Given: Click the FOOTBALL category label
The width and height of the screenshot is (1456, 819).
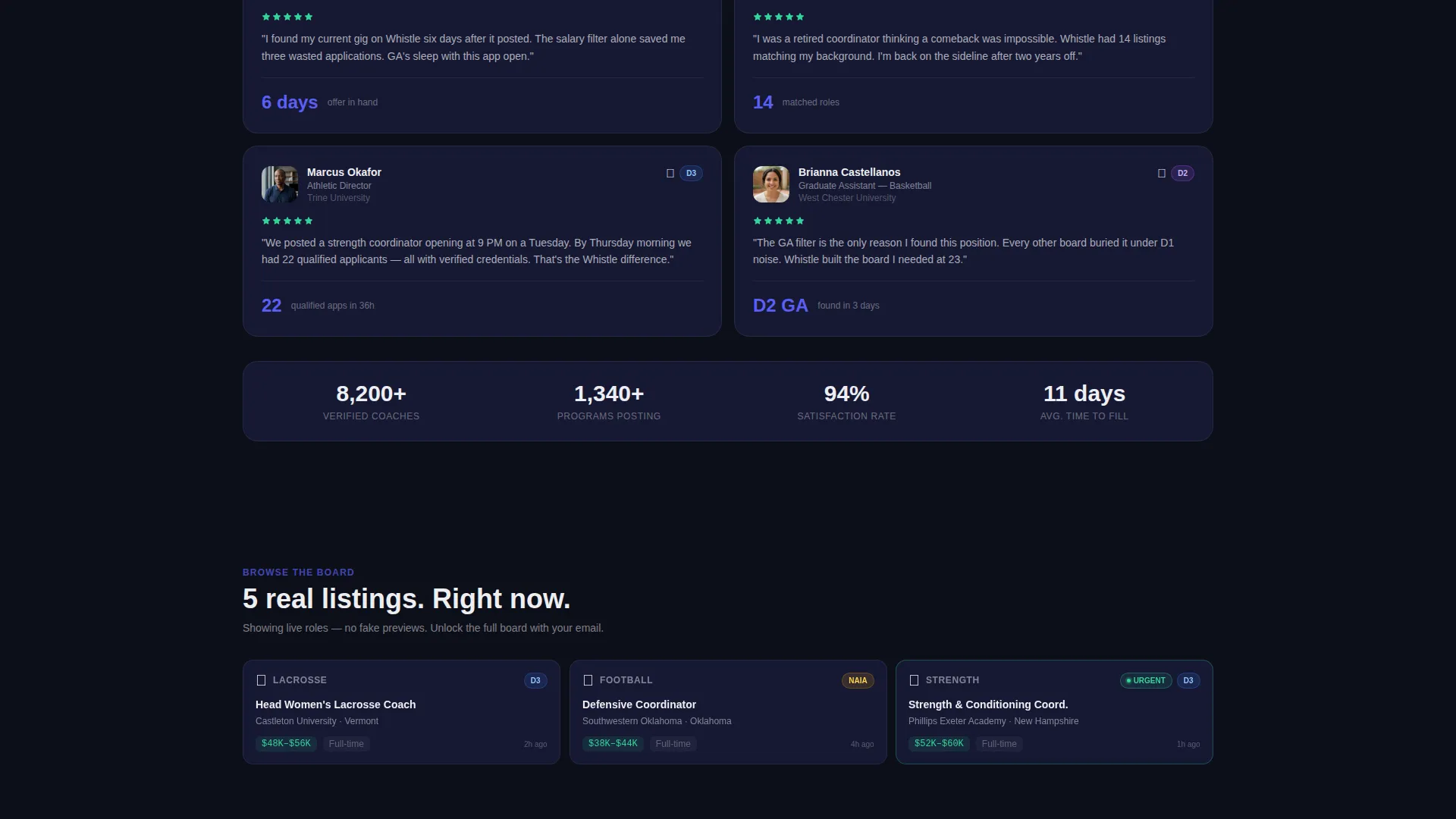Looking at the screenshot, I should [626, 680].
